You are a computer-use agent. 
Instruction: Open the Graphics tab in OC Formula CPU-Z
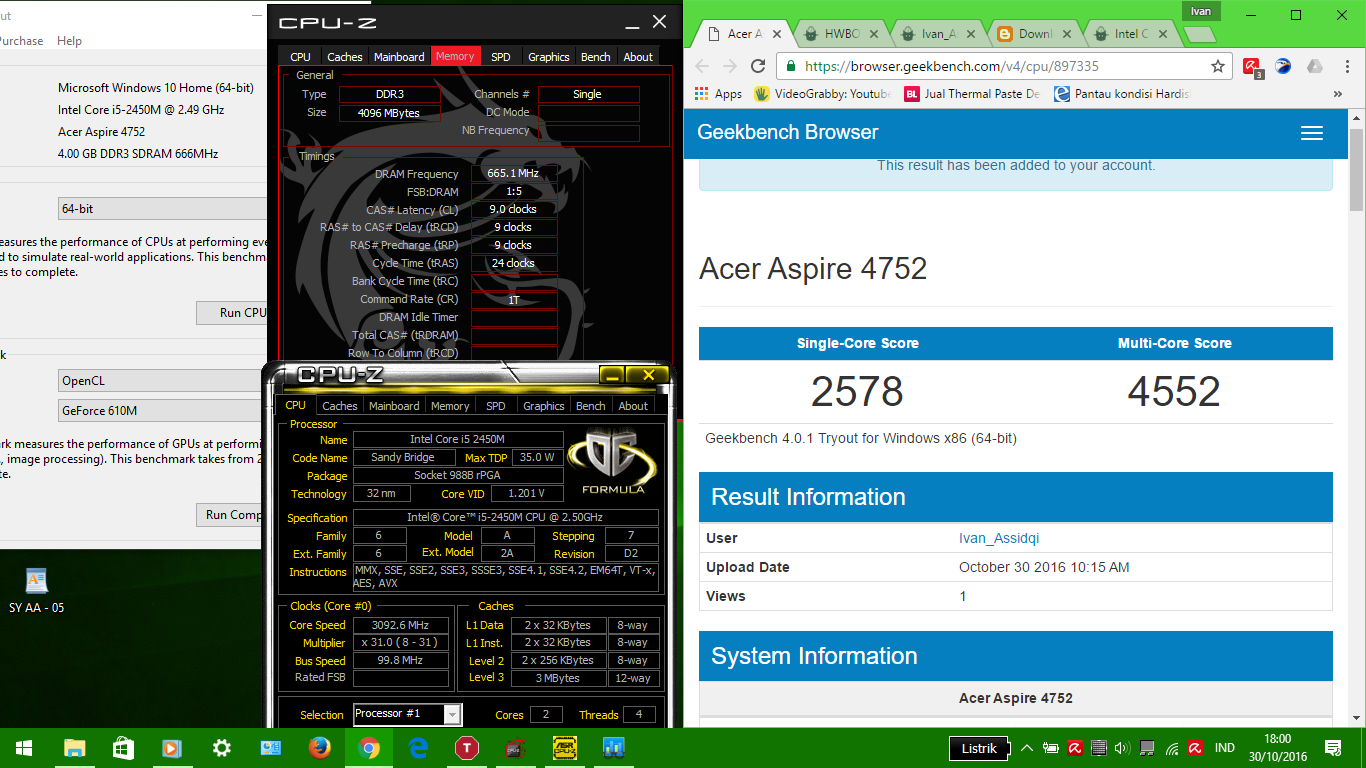tap(544, 406)
